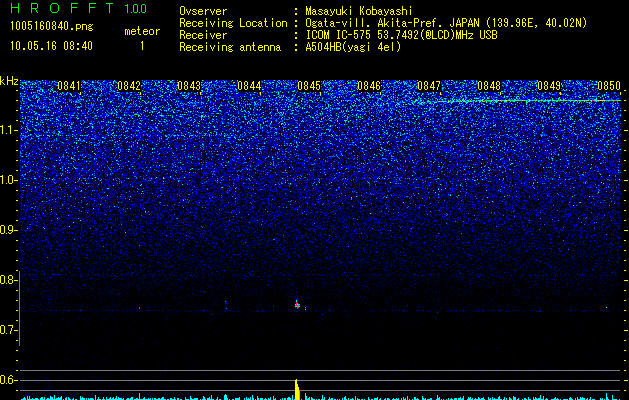Click the red meteor echo spot at 0845
Screen dimensions: 629x400
(x=297, y=305)
